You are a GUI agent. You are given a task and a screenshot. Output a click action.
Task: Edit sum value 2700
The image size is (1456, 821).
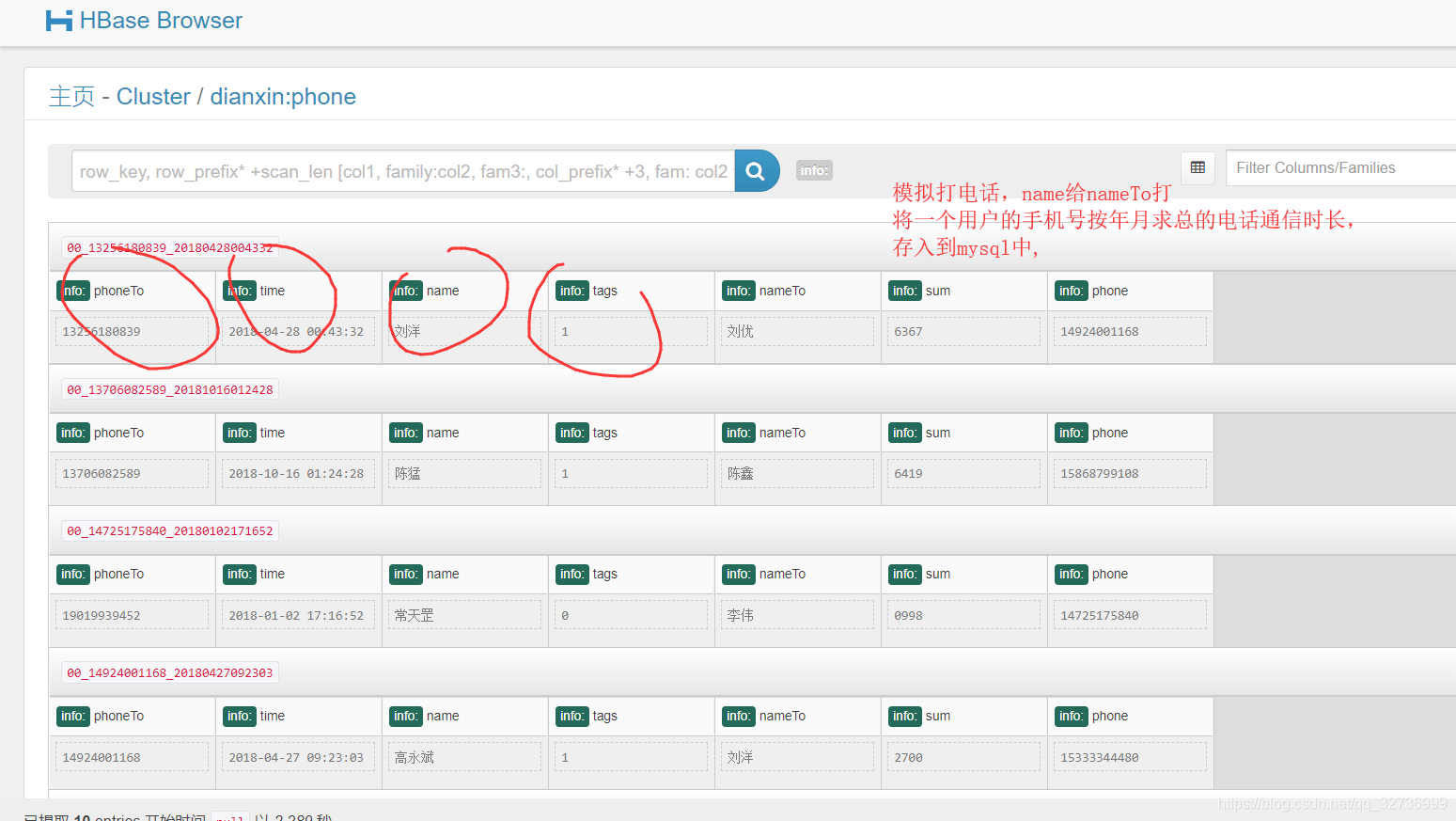(x=964, y=757)
